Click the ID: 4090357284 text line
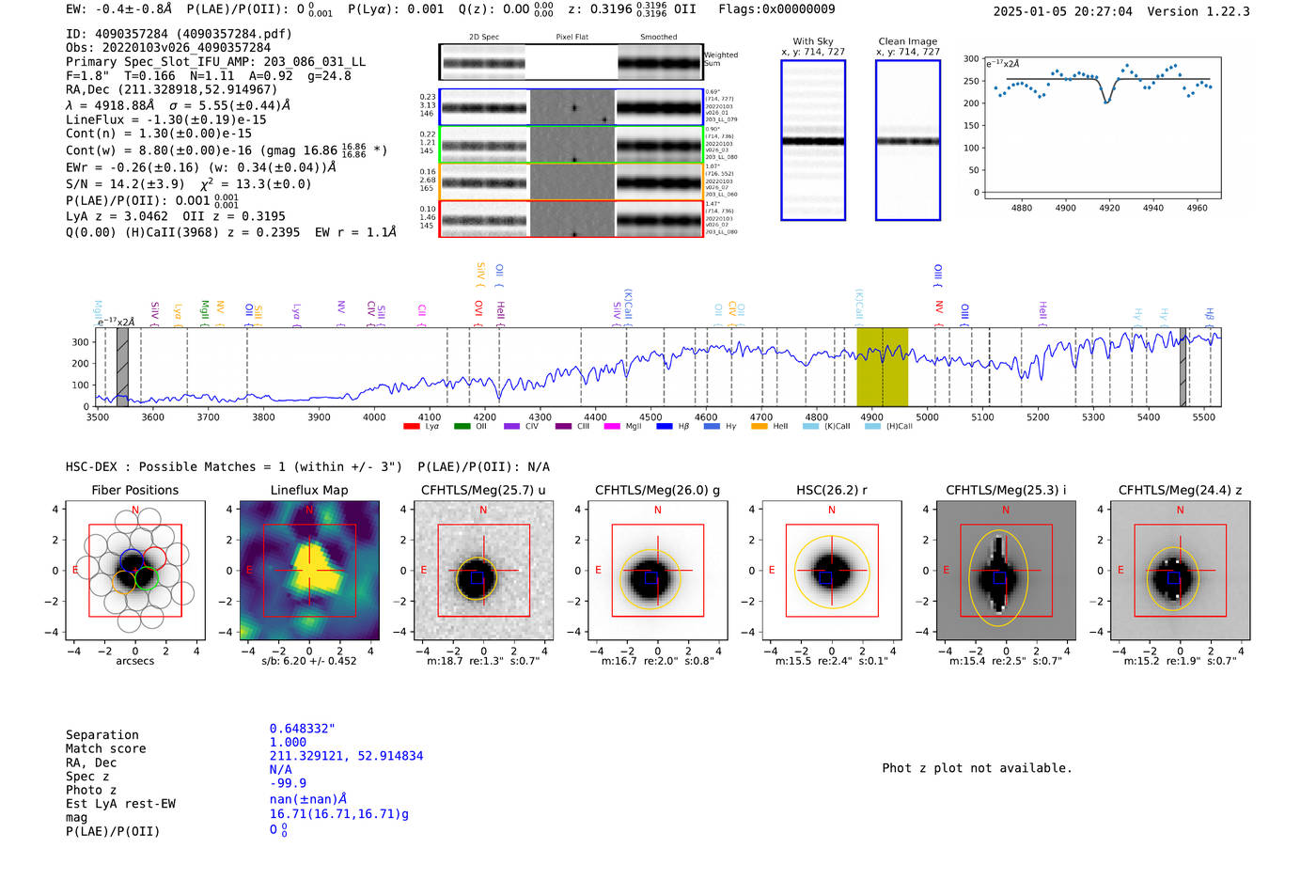1316x896 pixels. (x=179, y=34)
